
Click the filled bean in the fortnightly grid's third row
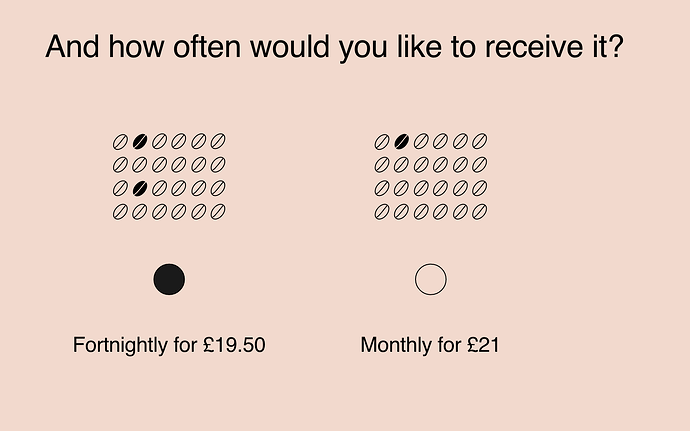pos(140,188)
